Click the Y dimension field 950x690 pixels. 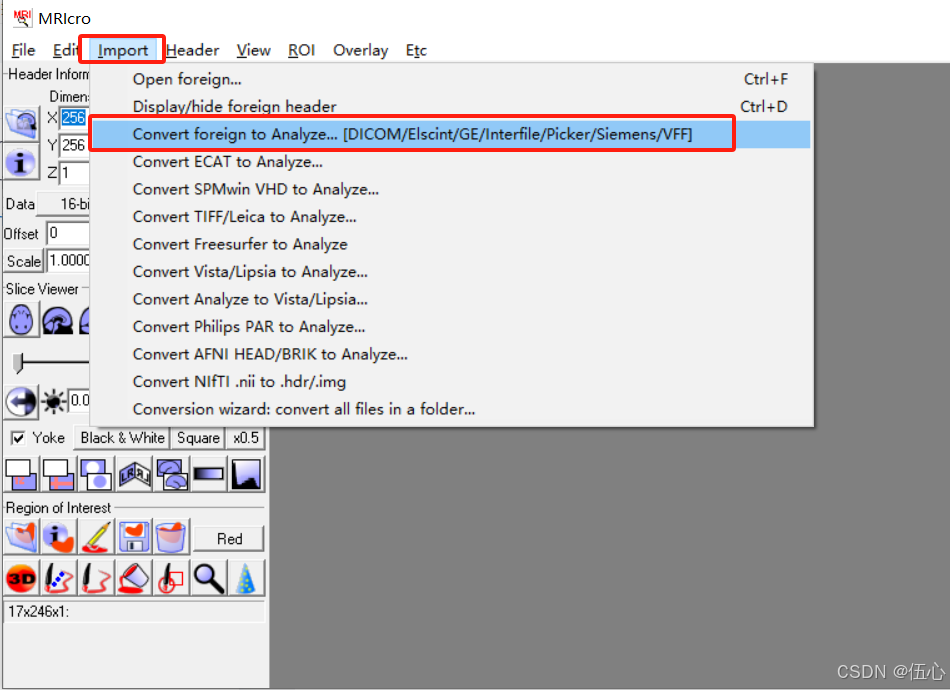(74, 145)
